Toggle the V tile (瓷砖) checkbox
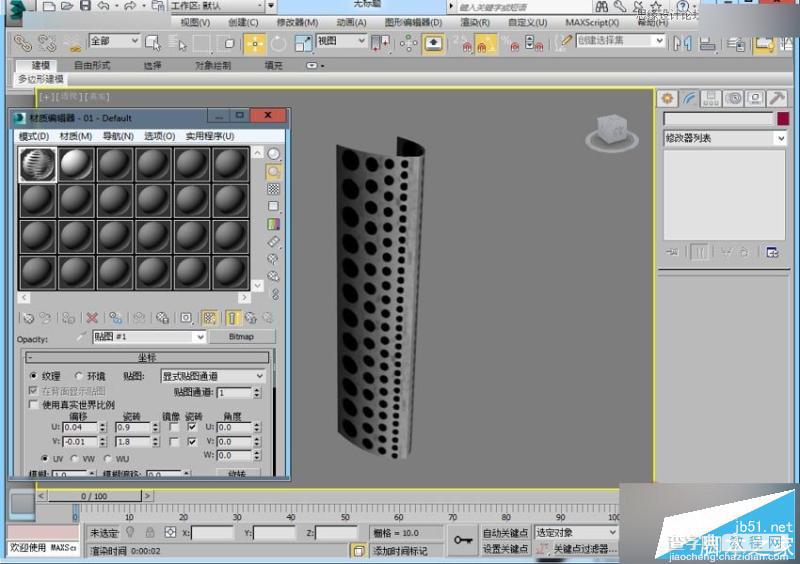The image size is (800, 564). pos(192,442)
